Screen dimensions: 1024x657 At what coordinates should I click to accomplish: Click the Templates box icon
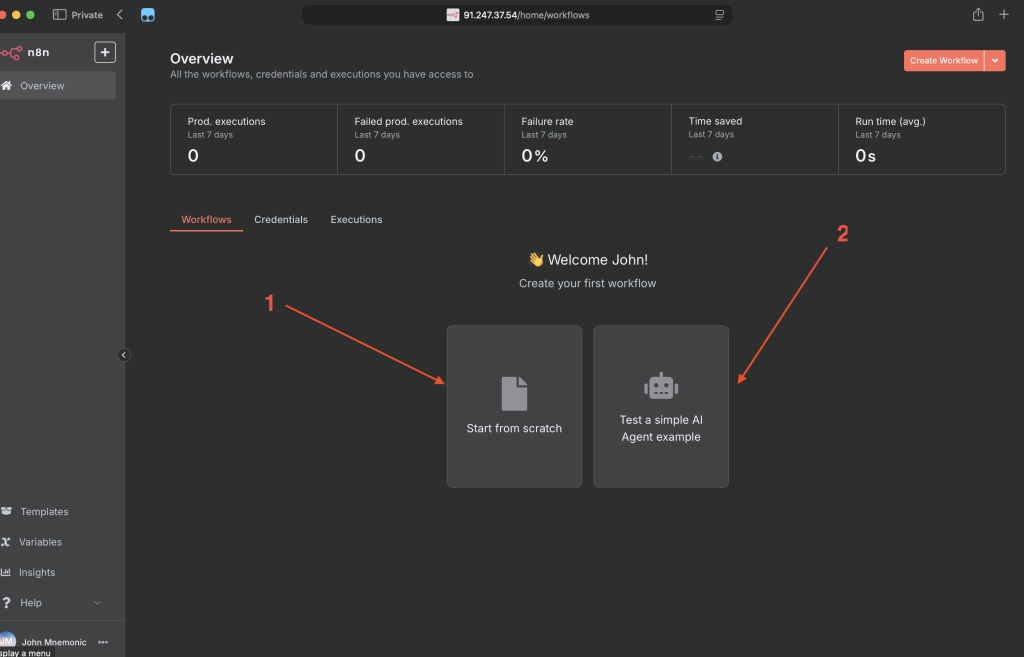click(x=7, y=511)
